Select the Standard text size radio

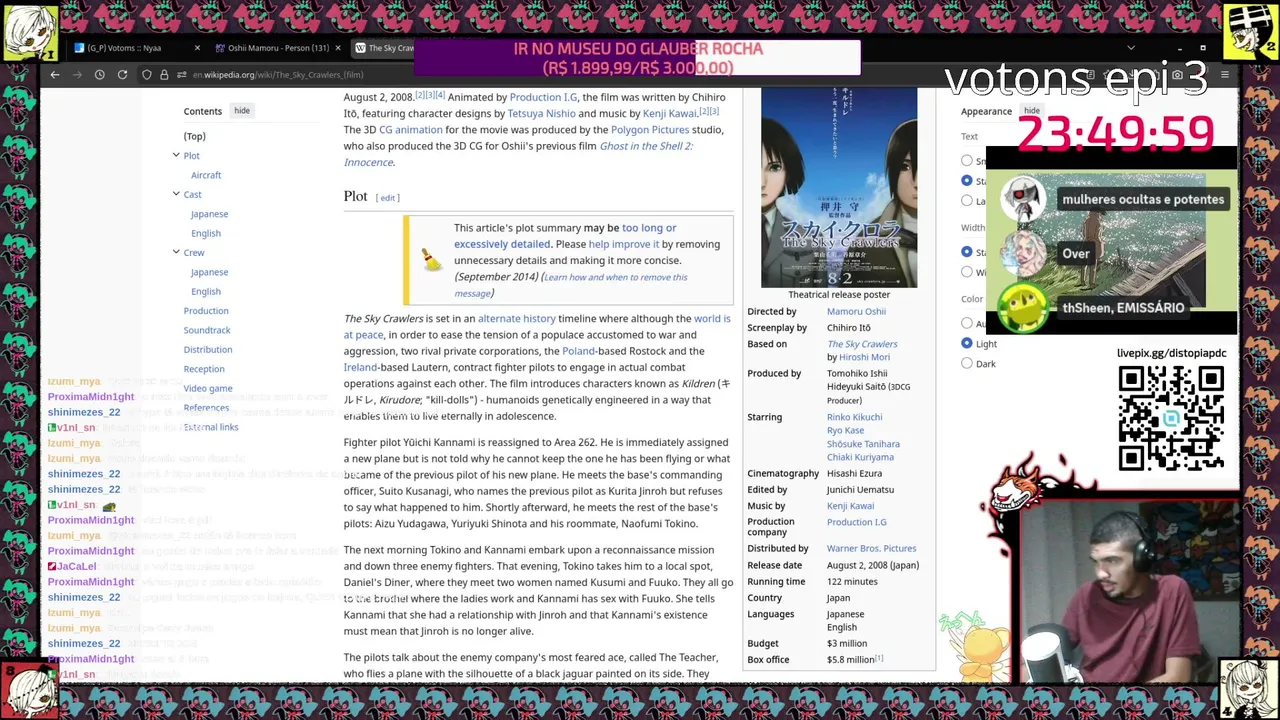tap(967, 181)
